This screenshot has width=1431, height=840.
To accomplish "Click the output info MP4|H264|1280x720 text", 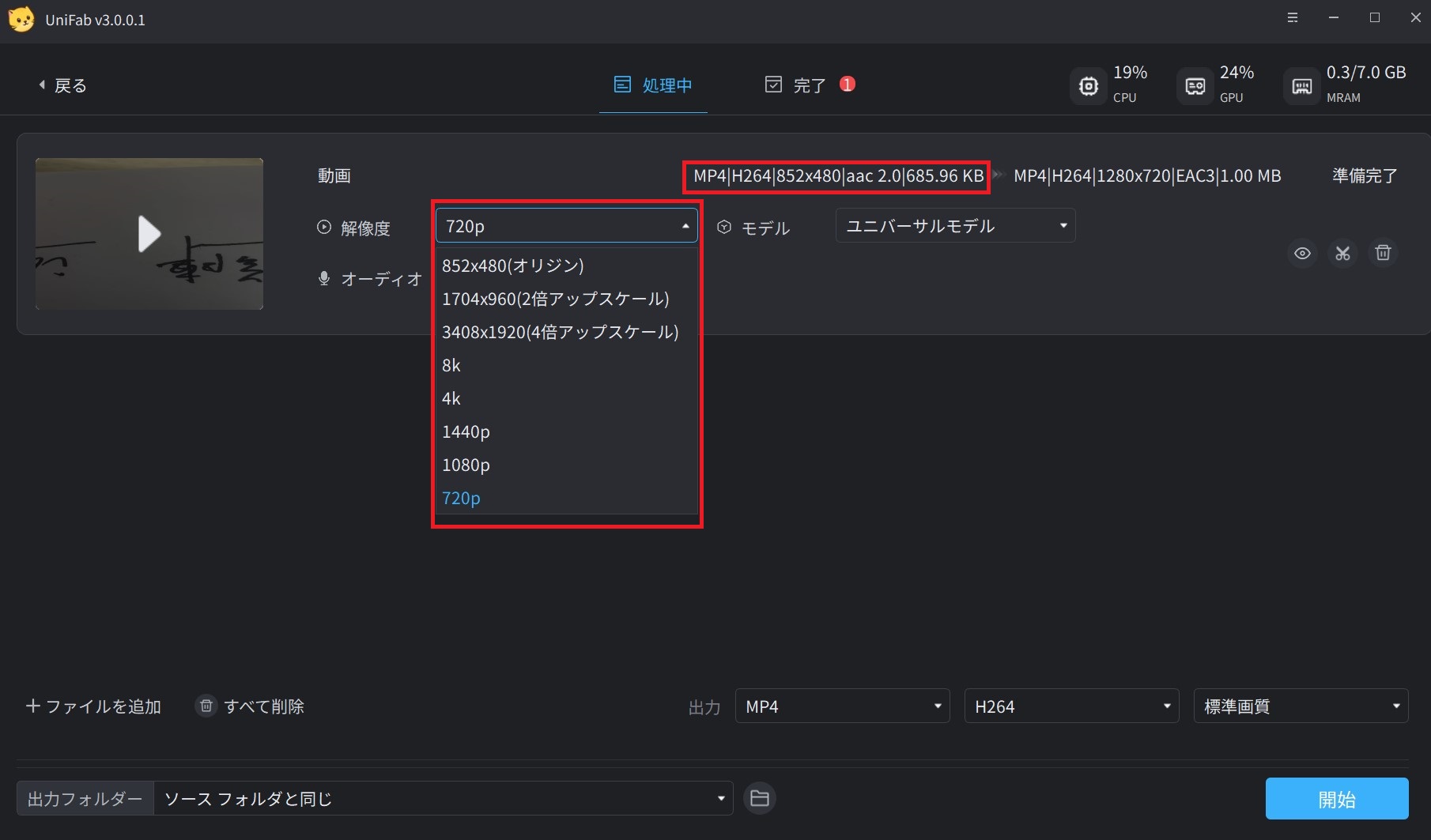I will [x=1147, y=176].
